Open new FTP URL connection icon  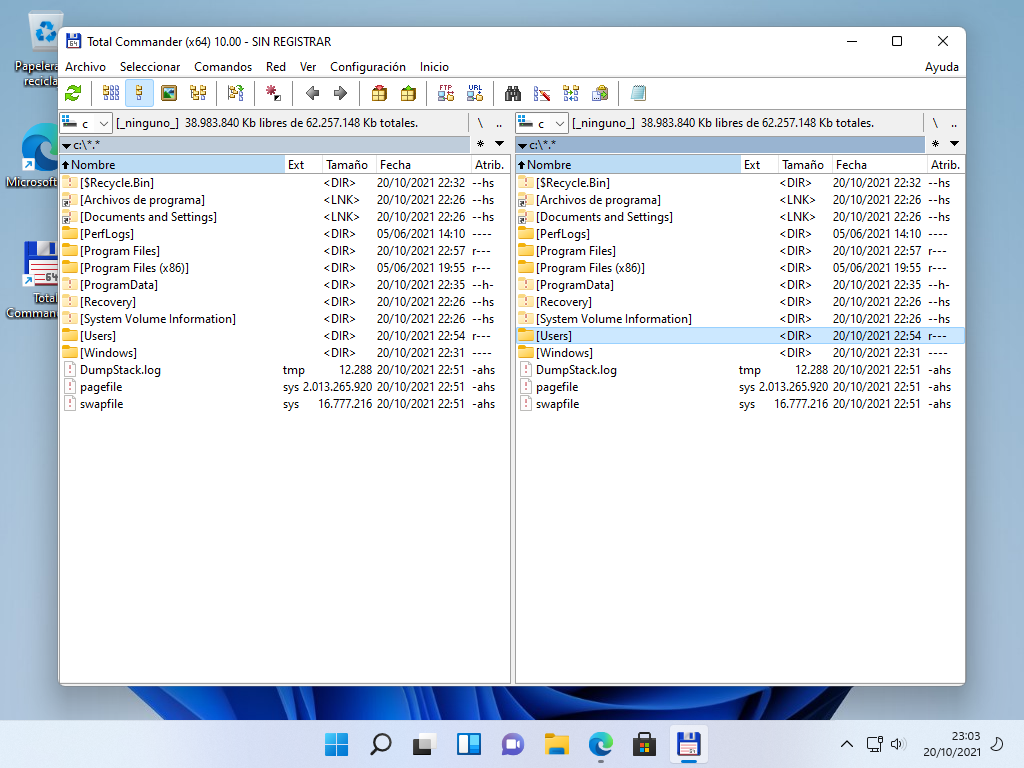(475, 93)
